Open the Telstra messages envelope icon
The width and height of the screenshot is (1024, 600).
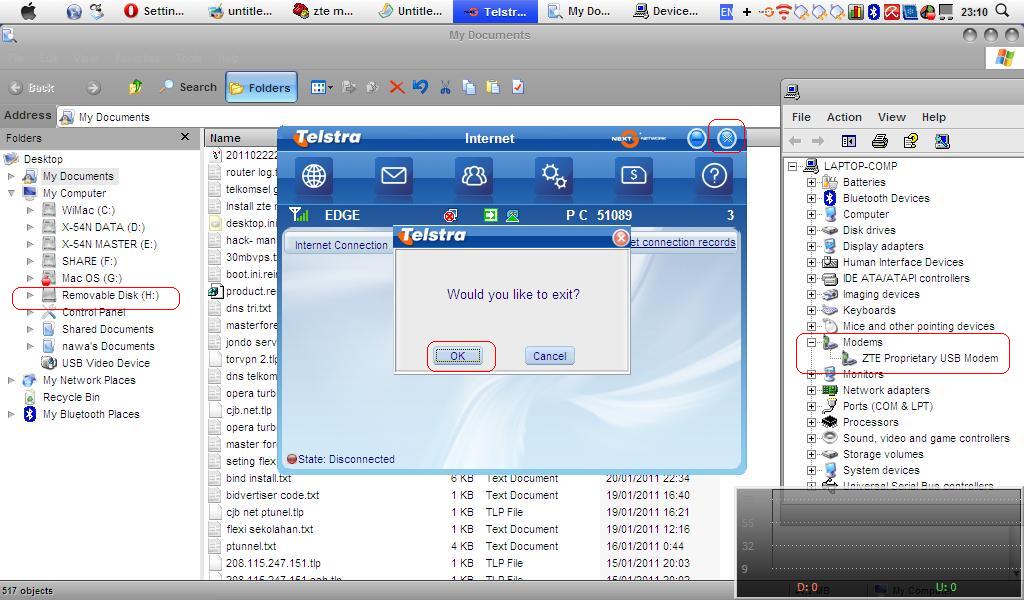click(x=394, y=176)
